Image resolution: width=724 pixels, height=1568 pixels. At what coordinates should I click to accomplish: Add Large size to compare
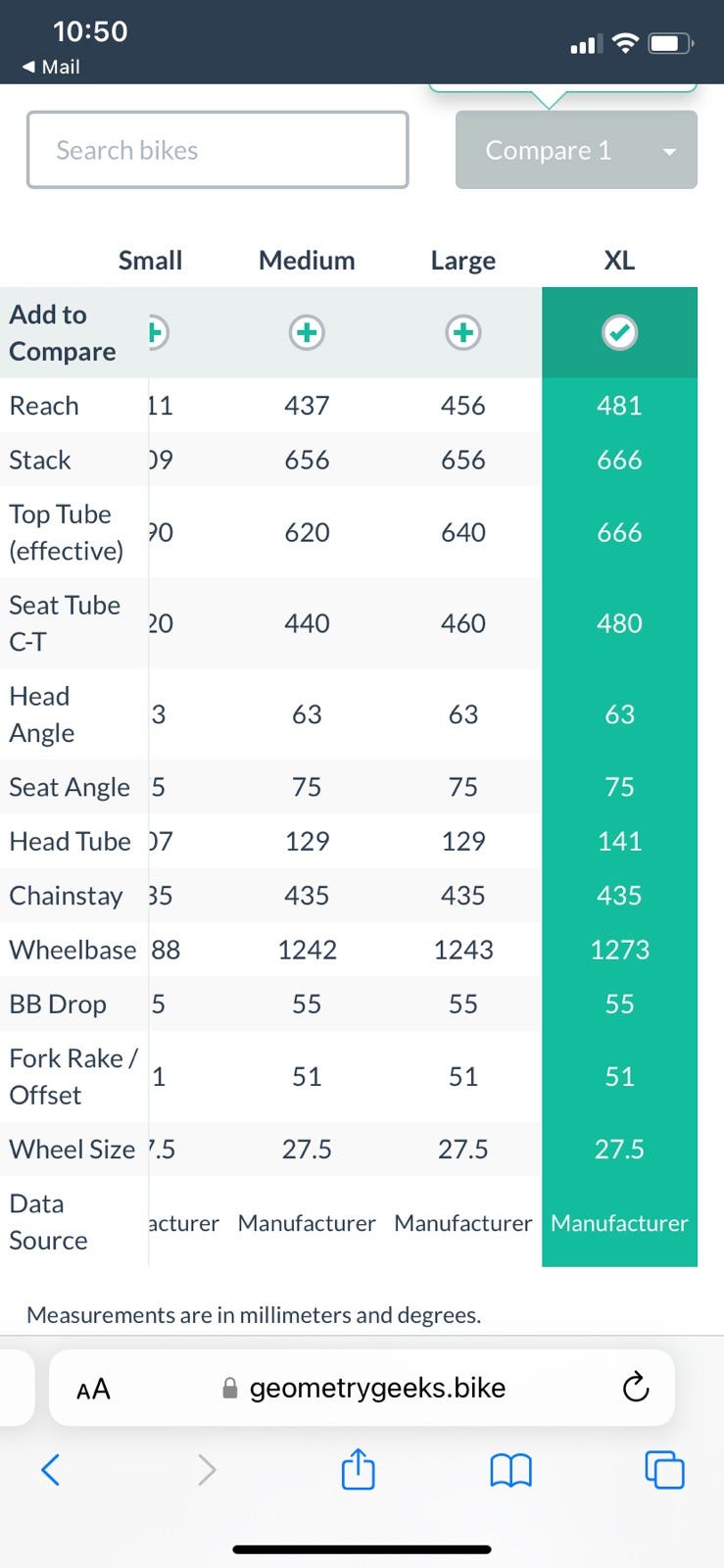pos(463,333)
